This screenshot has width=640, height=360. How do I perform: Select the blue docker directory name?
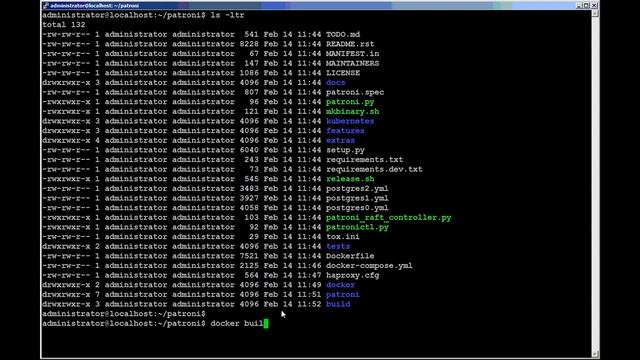click(340, 285)
